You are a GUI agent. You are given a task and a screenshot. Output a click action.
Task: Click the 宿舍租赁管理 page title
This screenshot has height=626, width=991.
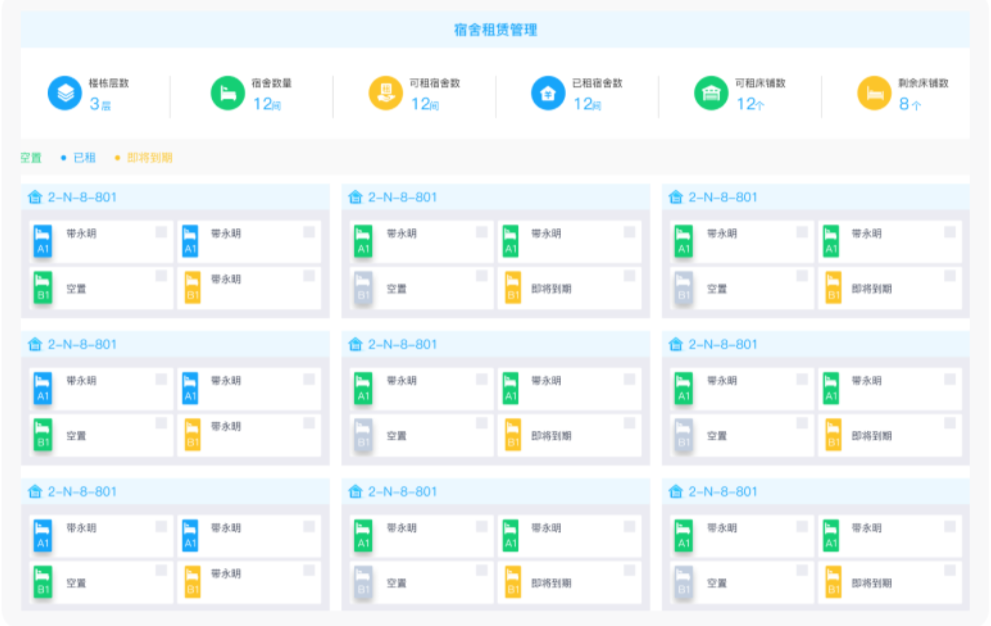pos(496,30)
